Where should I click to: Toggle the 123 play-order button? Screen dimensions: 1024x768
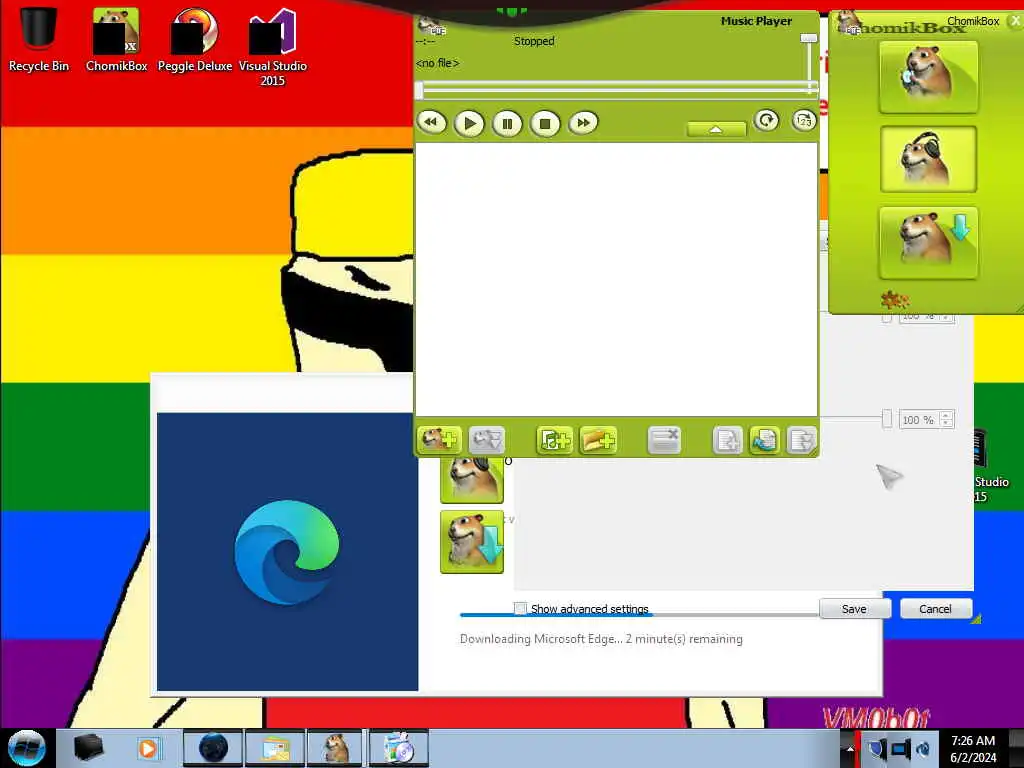pos(804,121)
